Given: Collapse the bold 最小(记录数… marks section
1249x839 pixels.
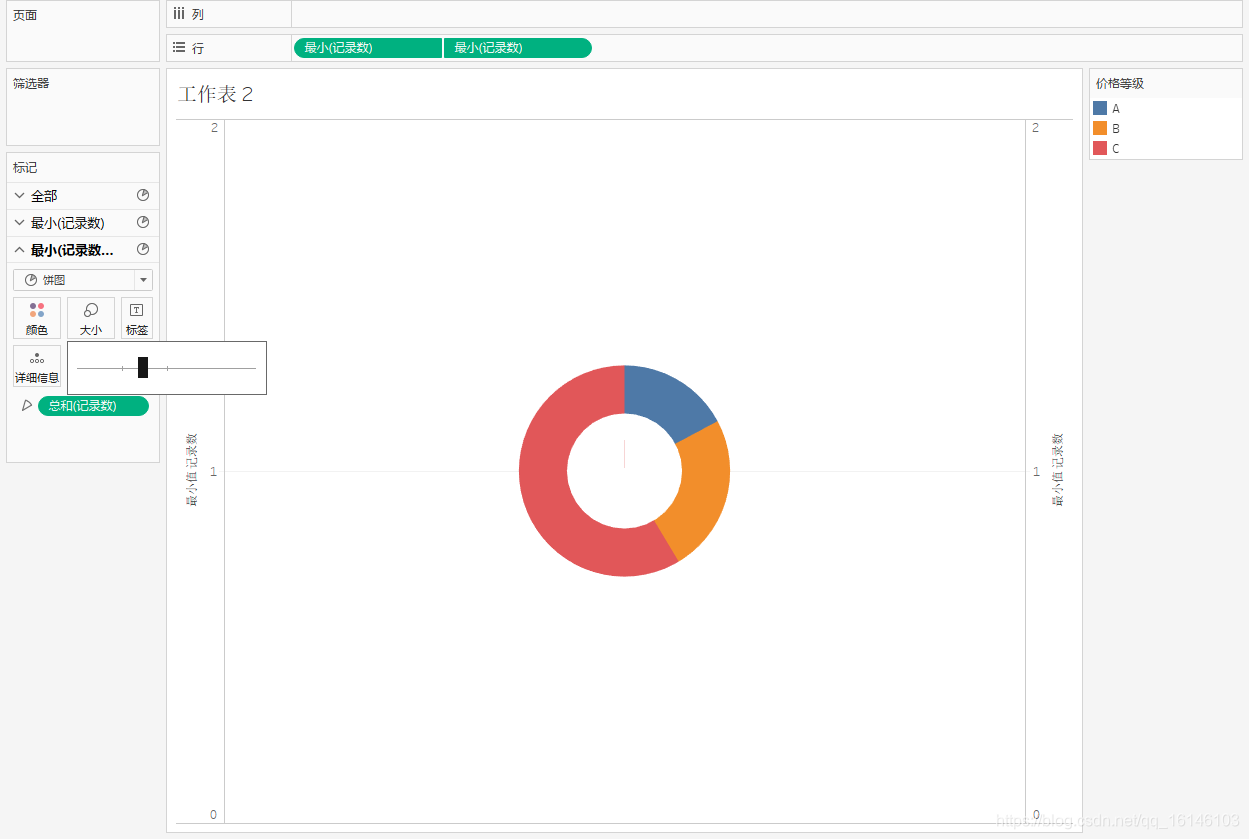Looking at the screenshot, I should click(x=20, y=250).
